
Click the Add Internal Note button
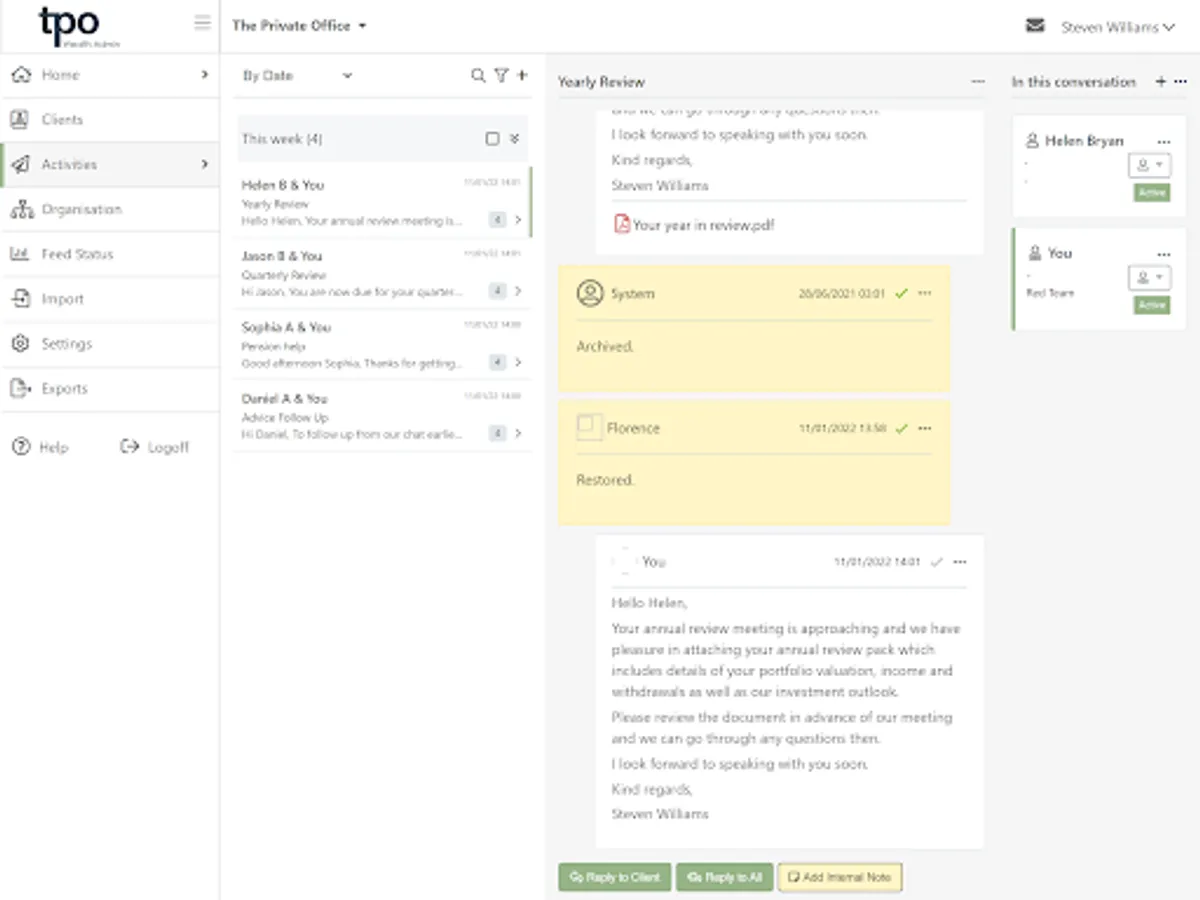(x=840, y=877)
